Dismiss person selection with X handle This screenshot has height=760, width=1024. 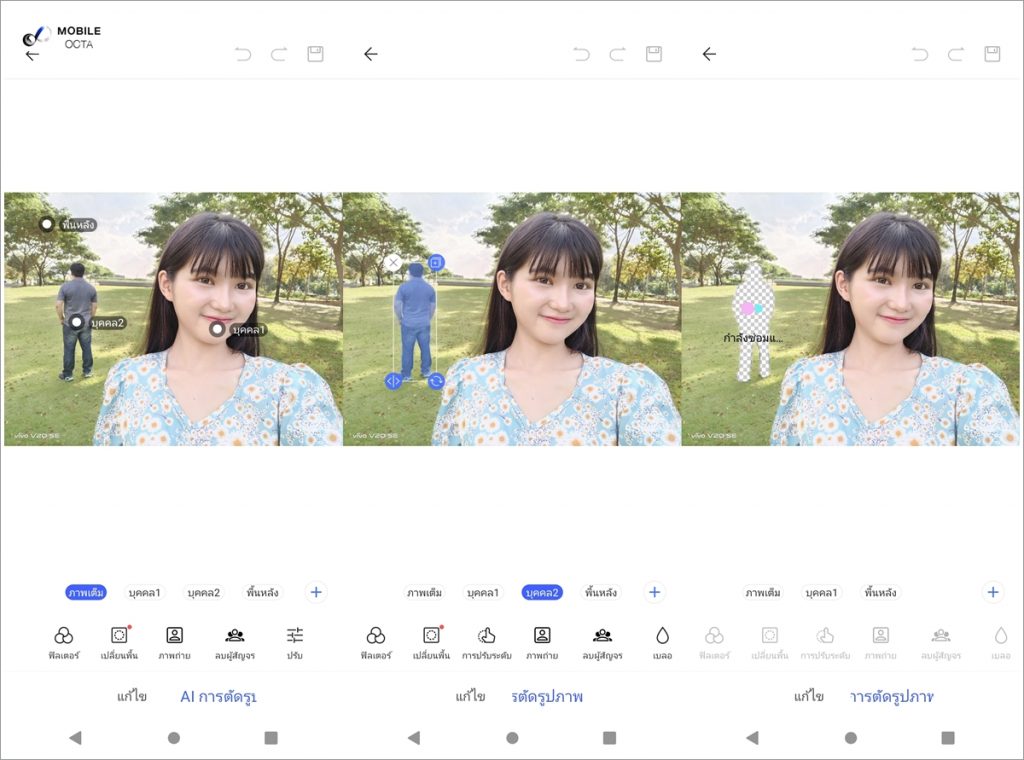tap(393, 263)
